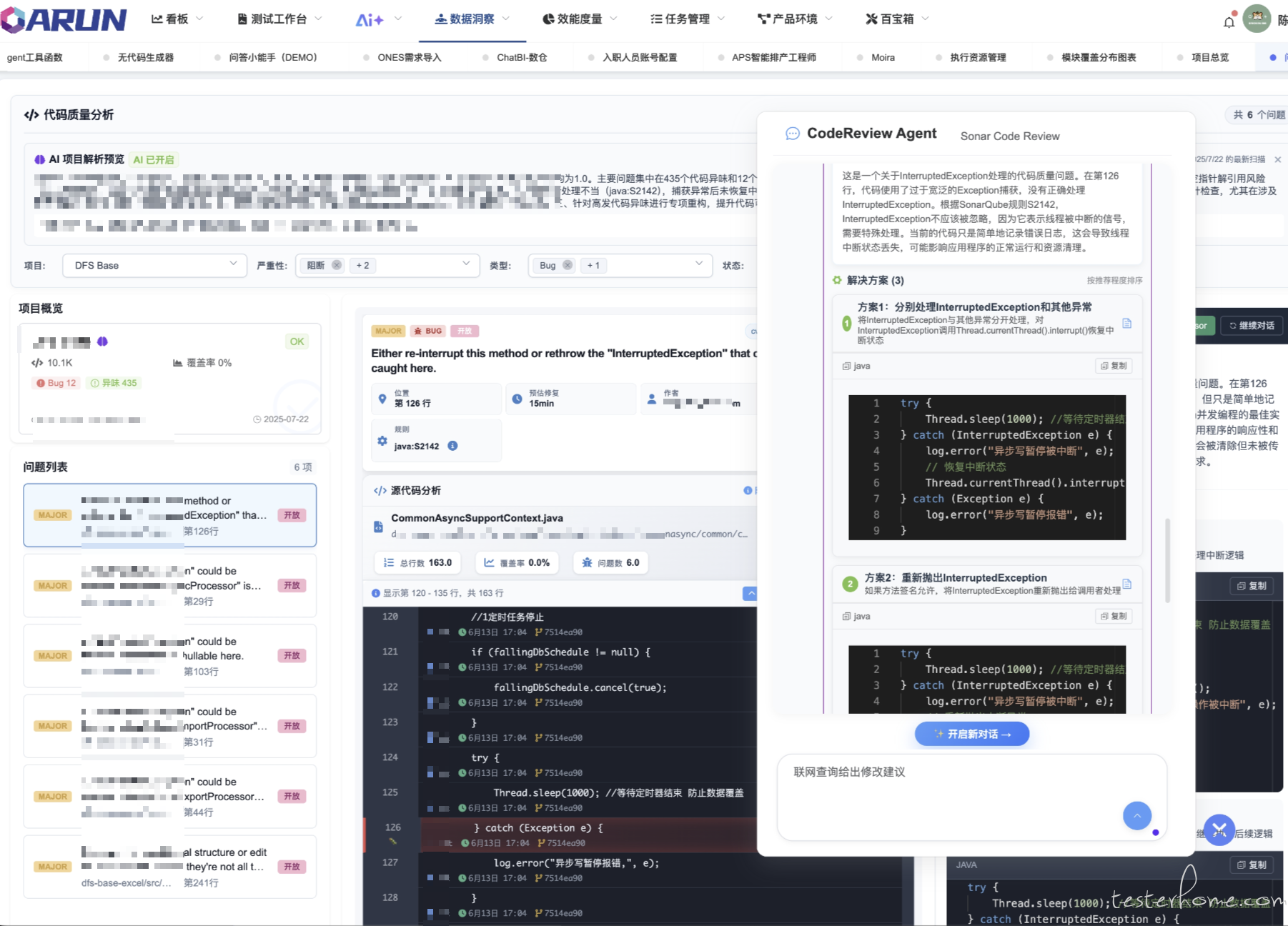Click the user avatar at top right
The height and width of the screenshot is (926, 1288).
click(x=1257, y=19)
